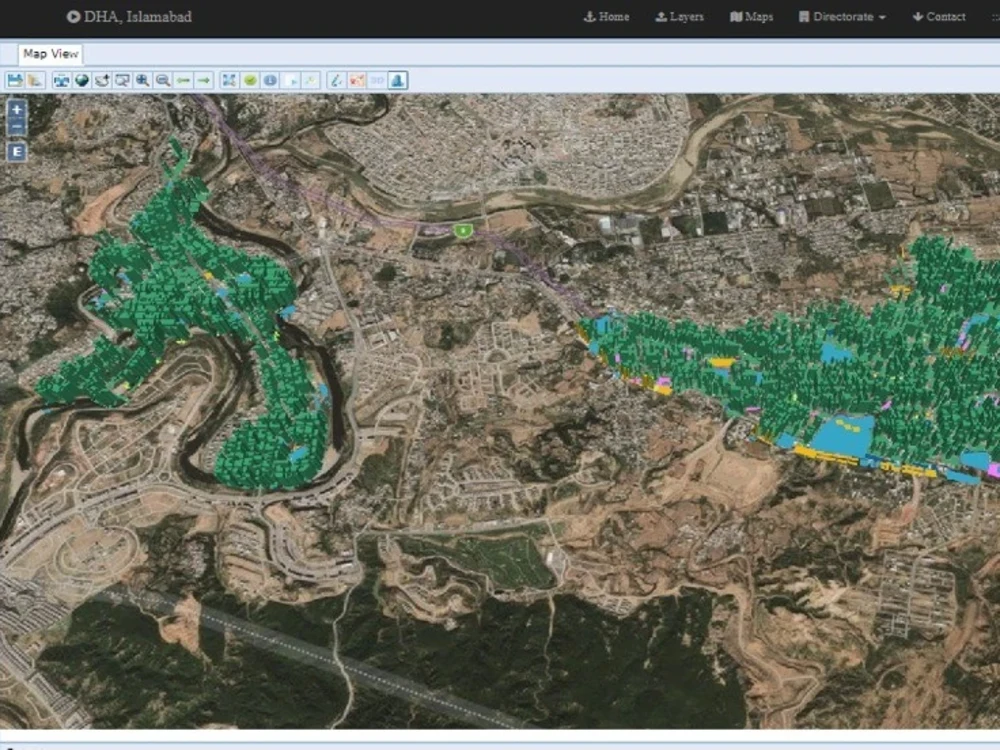The width and height of the screenshot is (1000, 750).
Task: Expand the zoom selection box tool
Action: point(121,80)
